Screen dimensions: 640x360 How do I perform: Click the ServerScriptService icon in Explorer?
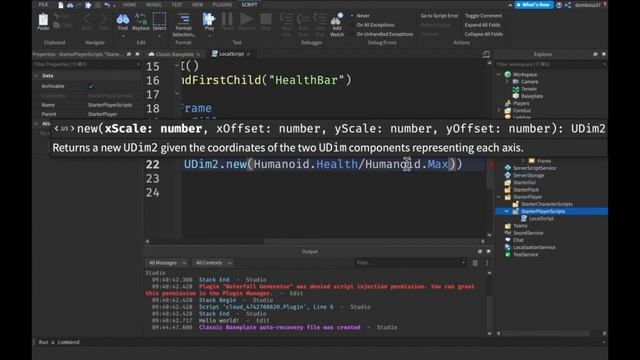click(508, 168)
